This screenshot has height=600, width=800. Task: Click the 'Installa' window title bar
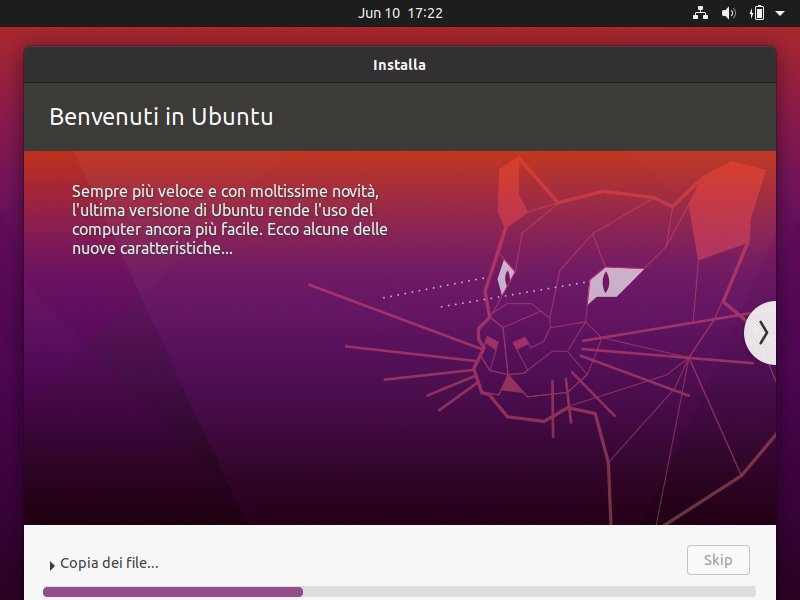click(400, 65)
